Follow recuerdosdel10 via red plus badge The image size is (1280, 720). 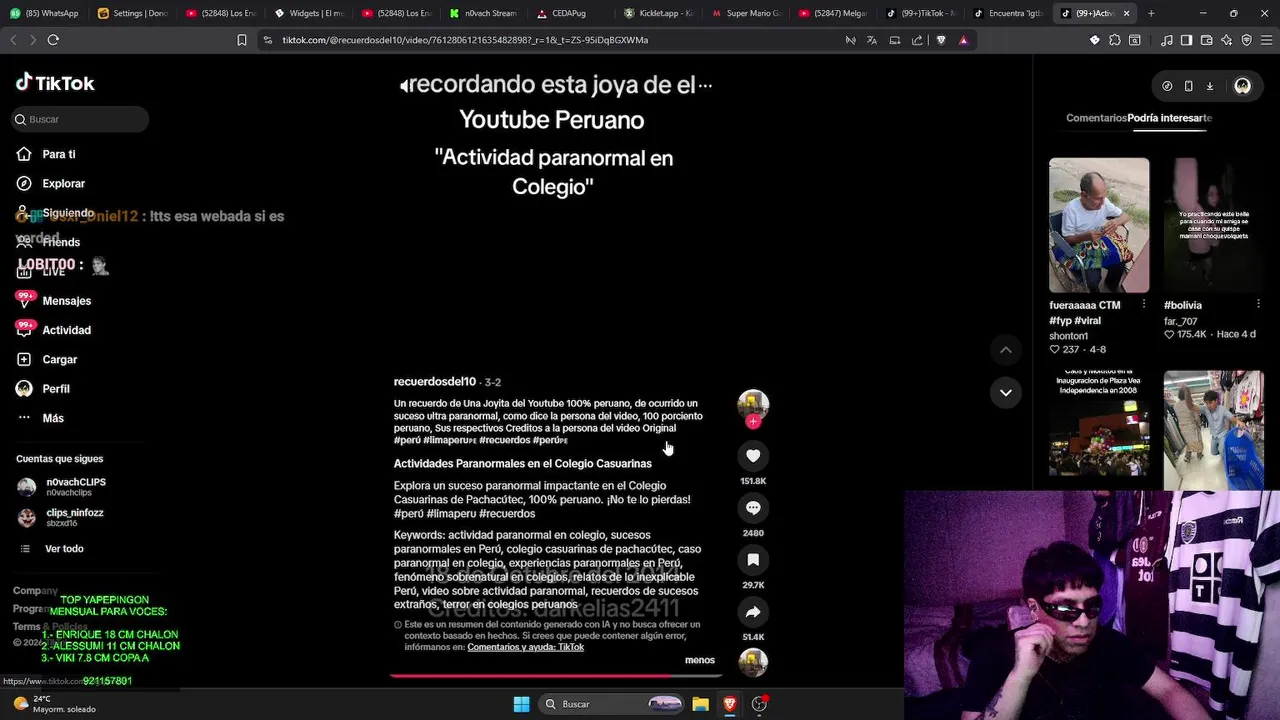point(753,422)
